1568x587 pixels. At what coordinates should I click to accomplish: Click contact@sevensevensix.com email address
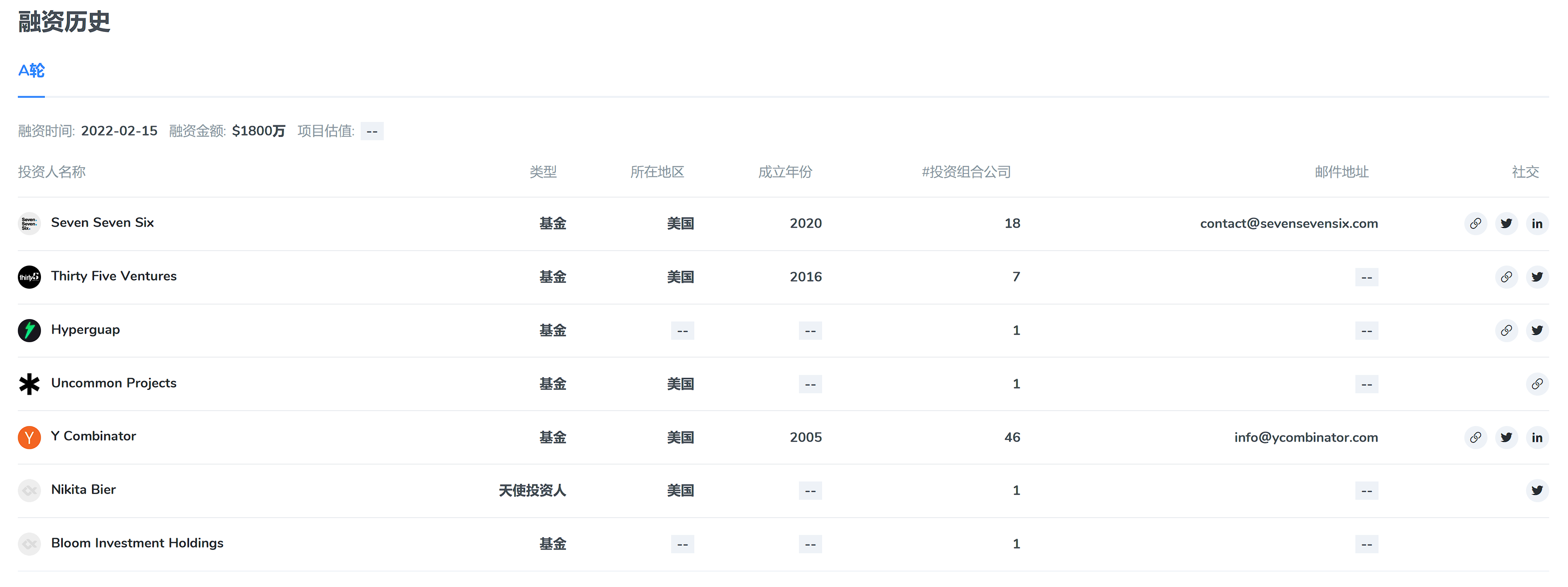[1289, 224]
